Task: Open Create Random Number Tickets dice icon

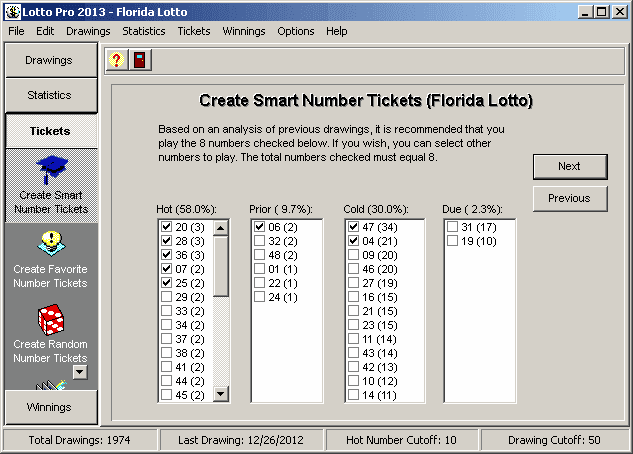Action: tap(51, 320)
